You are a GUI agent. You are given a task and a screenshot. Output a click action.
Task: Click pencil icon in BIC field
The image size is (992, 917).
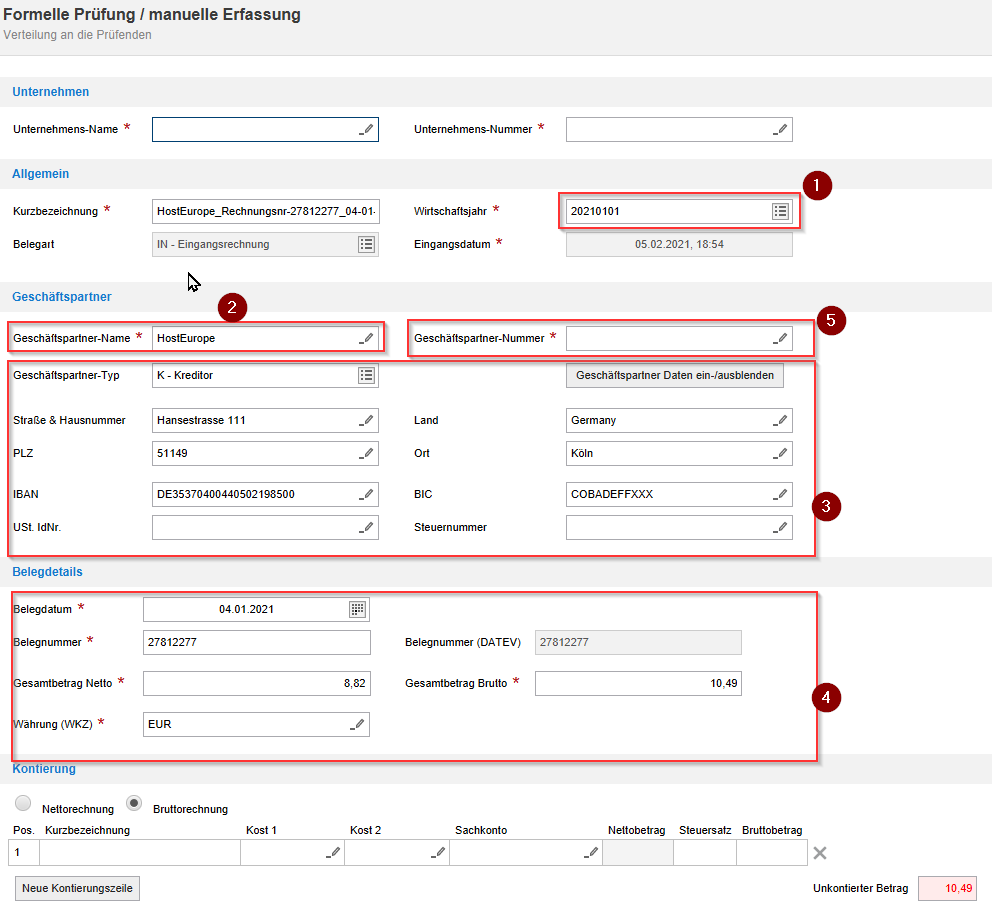[x=779, y=494]
